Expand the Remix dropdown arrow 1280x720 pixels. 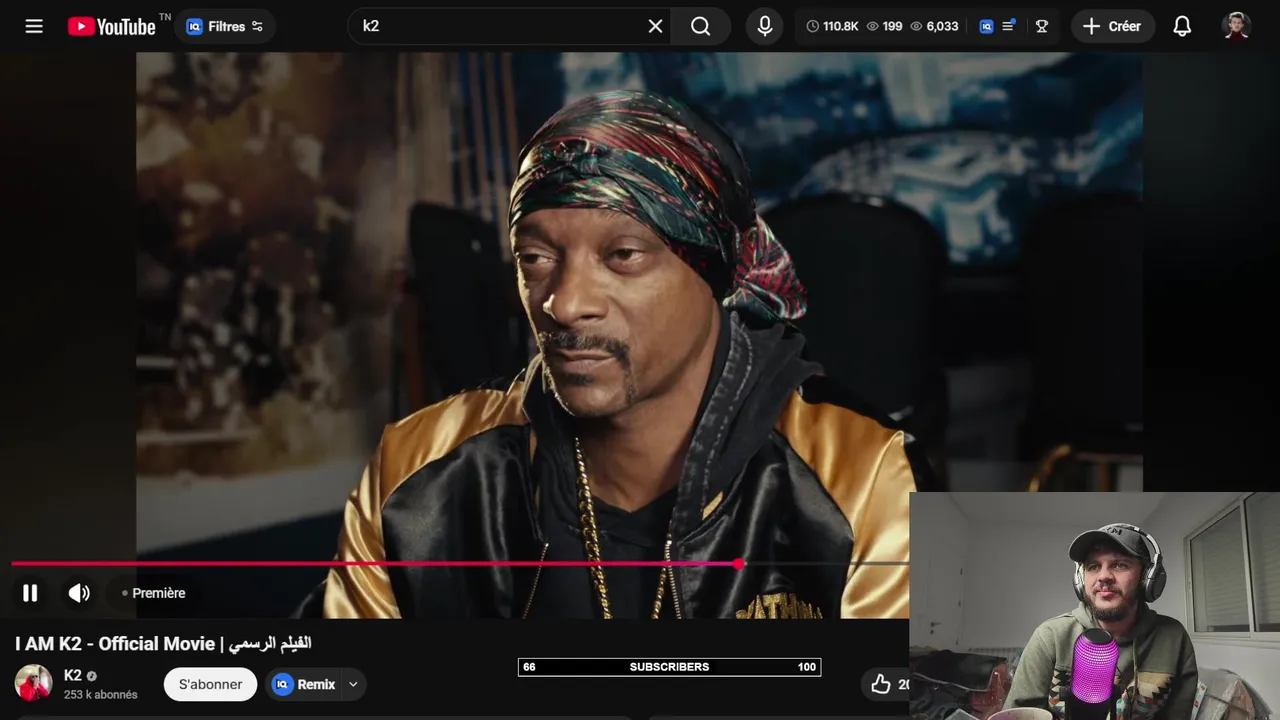pyautogui.click(x=353, y=684)
